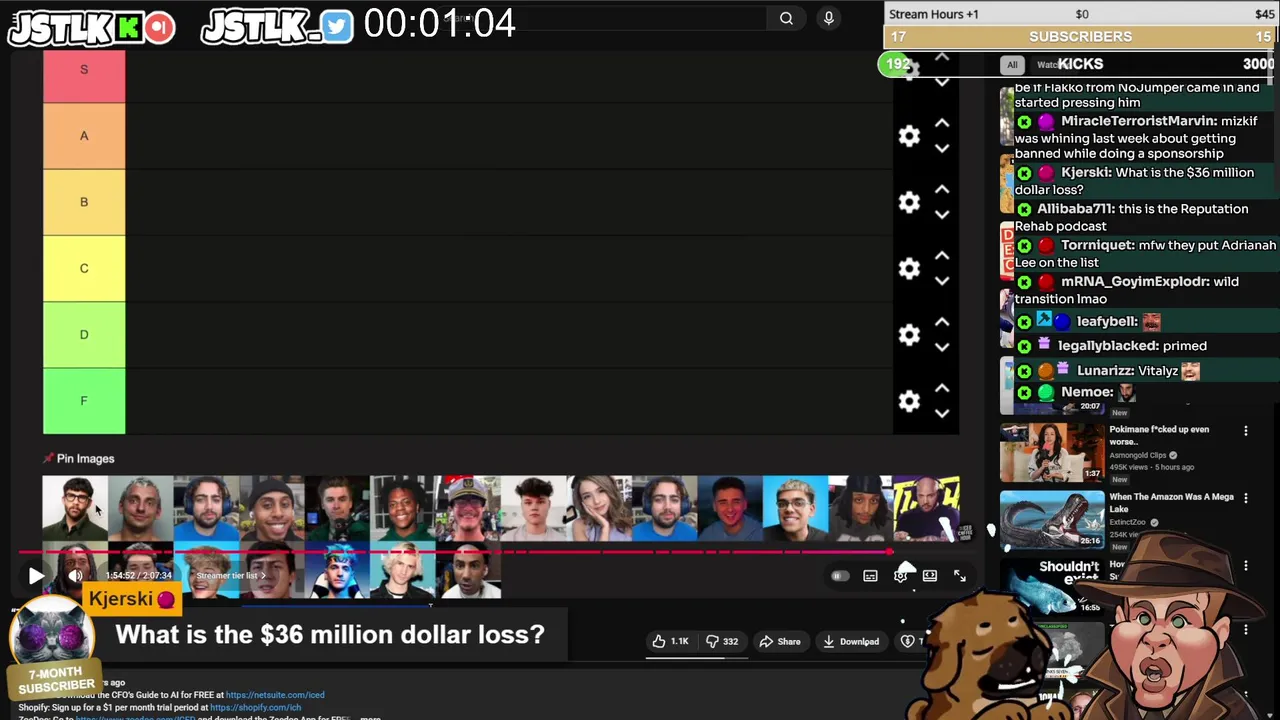The image size is (1280, 720).
Task: Move tier B row up with arrow
Action: click(x=941, y=189)
